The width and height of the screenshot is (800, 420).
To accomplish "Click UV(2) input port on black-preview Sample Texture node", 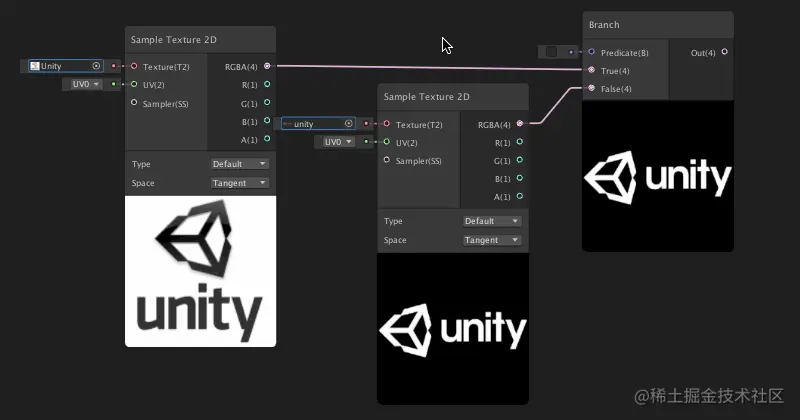I will tap(387, 142).
